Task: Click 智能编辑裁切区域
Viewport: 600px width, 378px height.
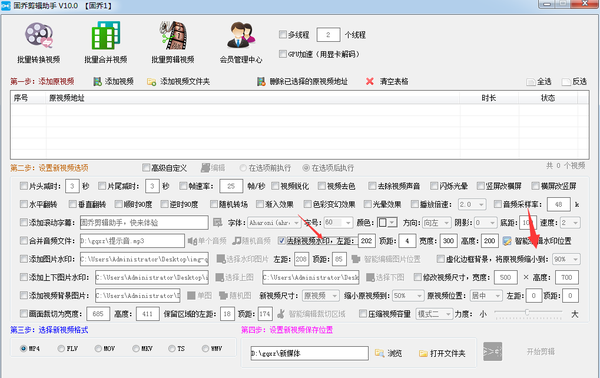Action: [311, 314]
